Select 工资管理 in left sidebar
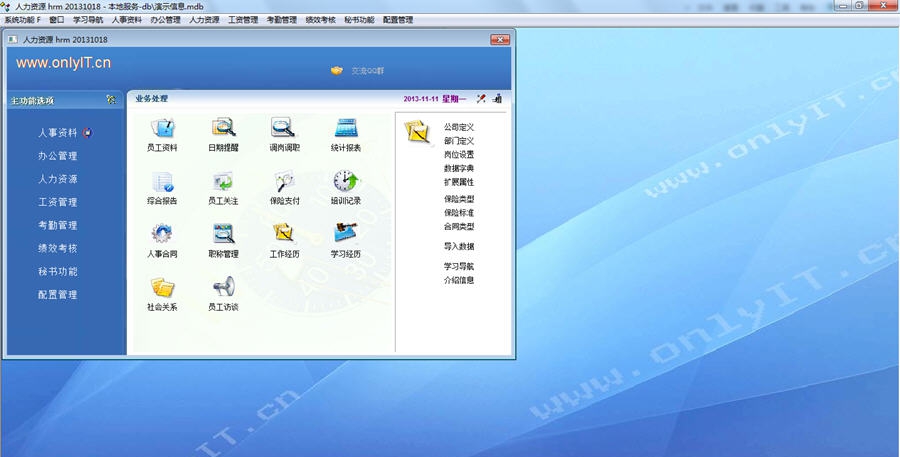 pyautogui.click(x=58, y=202)
